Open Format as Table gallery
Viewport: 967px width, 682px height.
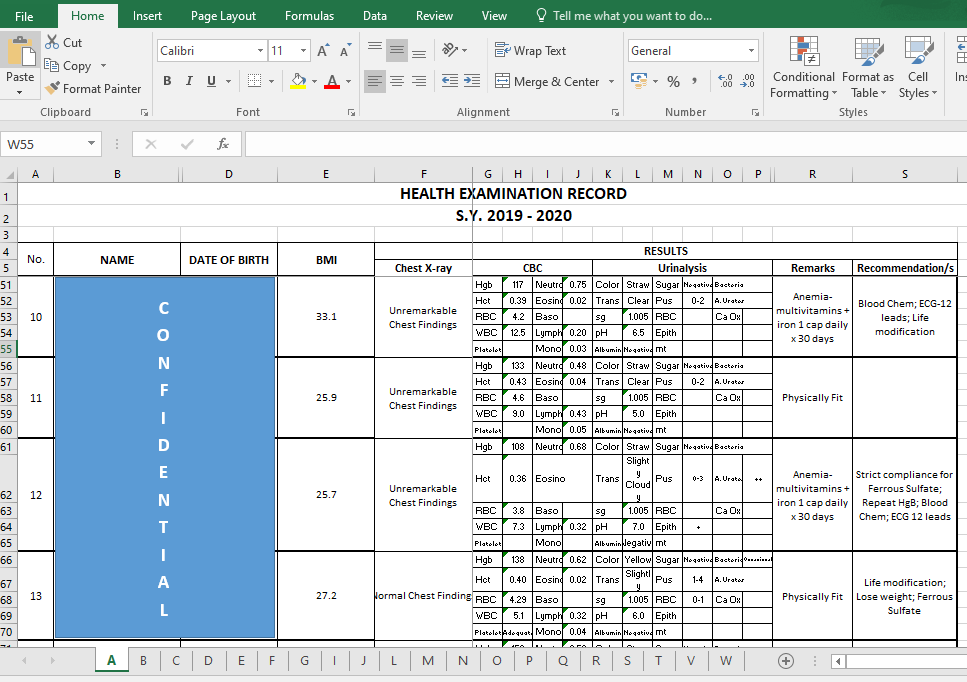coord(868,67)
